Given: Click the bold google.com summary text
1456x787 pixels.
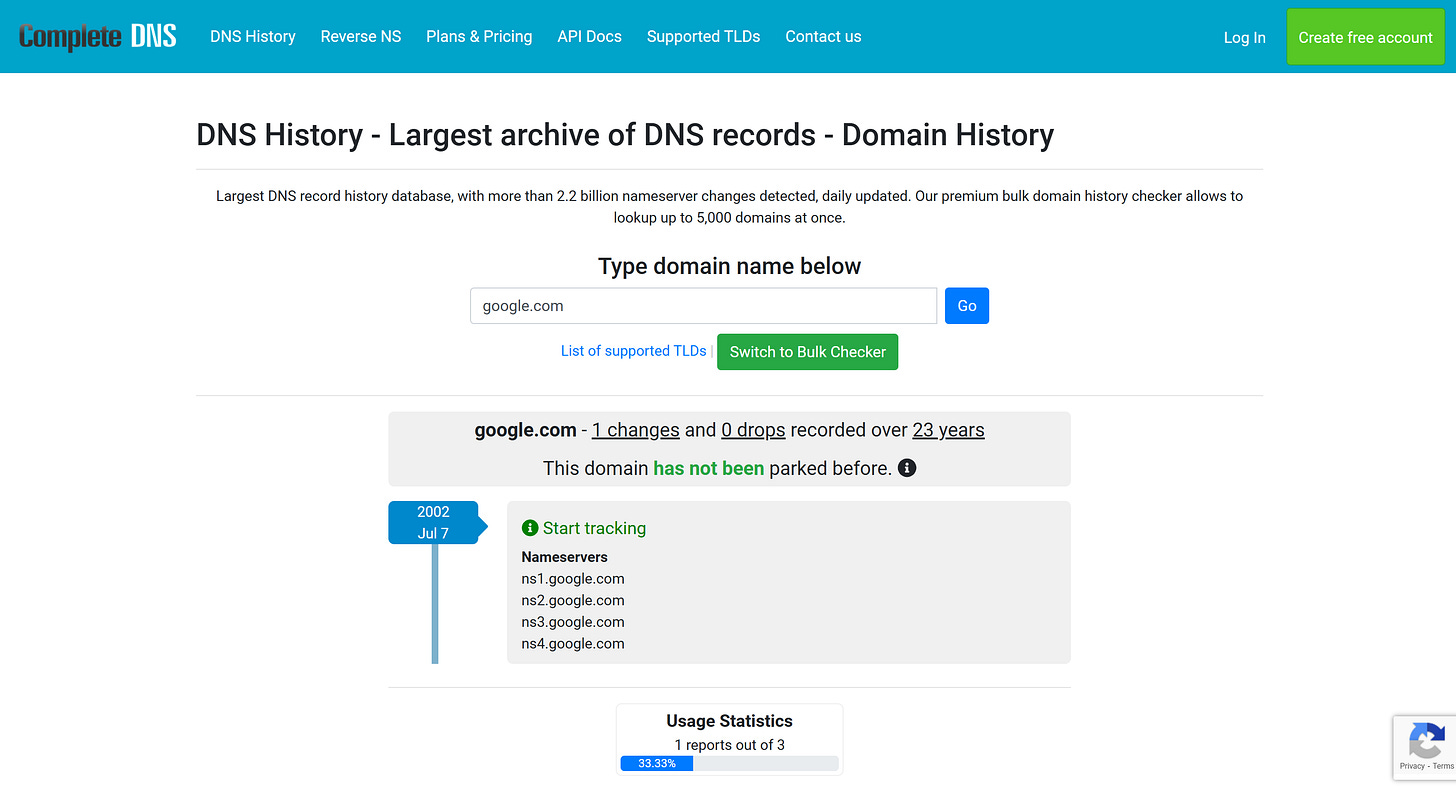Looking at the screenshot, I should 525,430.
